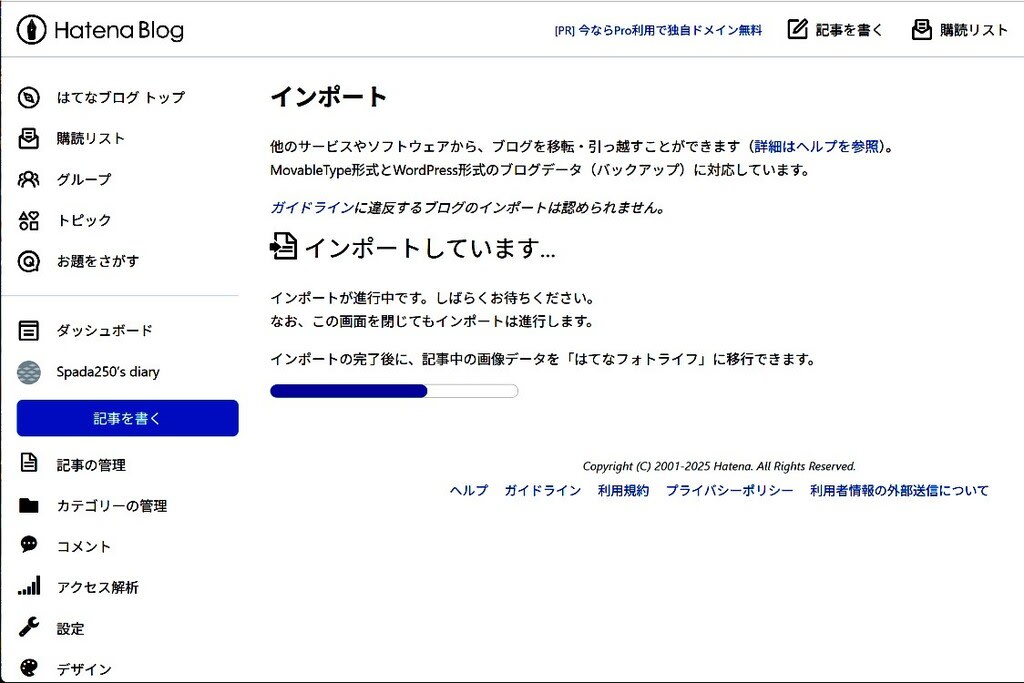Open 購読リスト in the left sidebar
1024x683 pixels.
(x=90, y=138)
